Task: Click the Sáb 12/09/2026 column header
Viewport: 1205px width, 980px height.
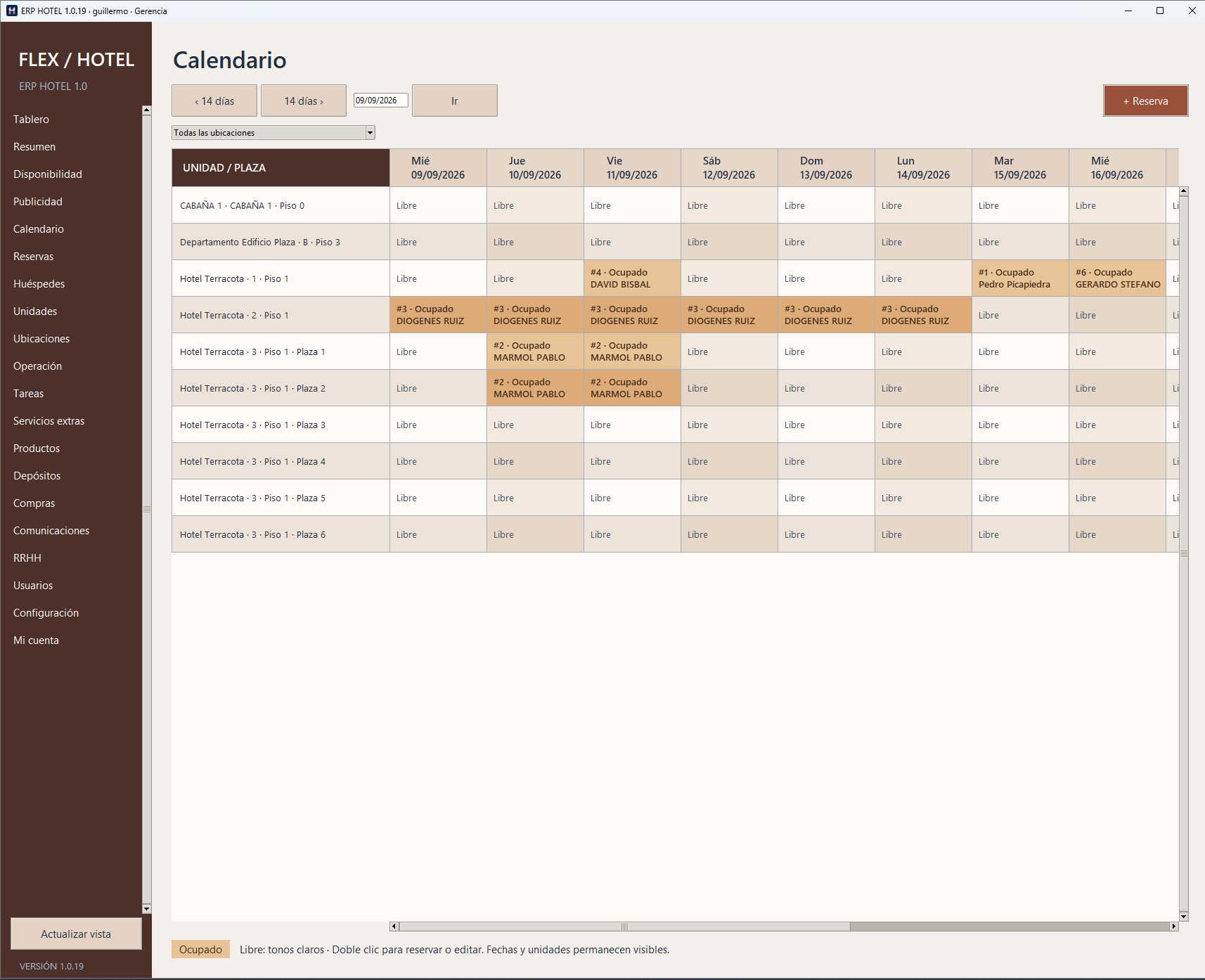Action: [730, 168]
